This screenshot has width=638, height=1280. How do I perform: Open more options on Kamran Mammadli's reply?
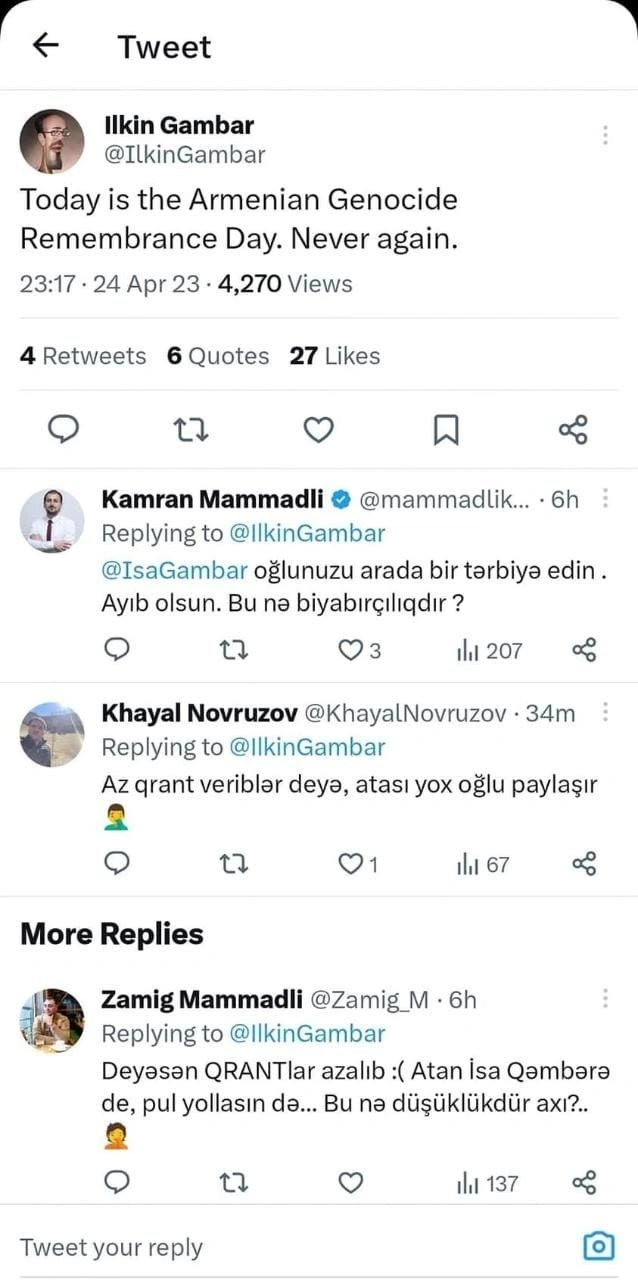coord(605,498)
